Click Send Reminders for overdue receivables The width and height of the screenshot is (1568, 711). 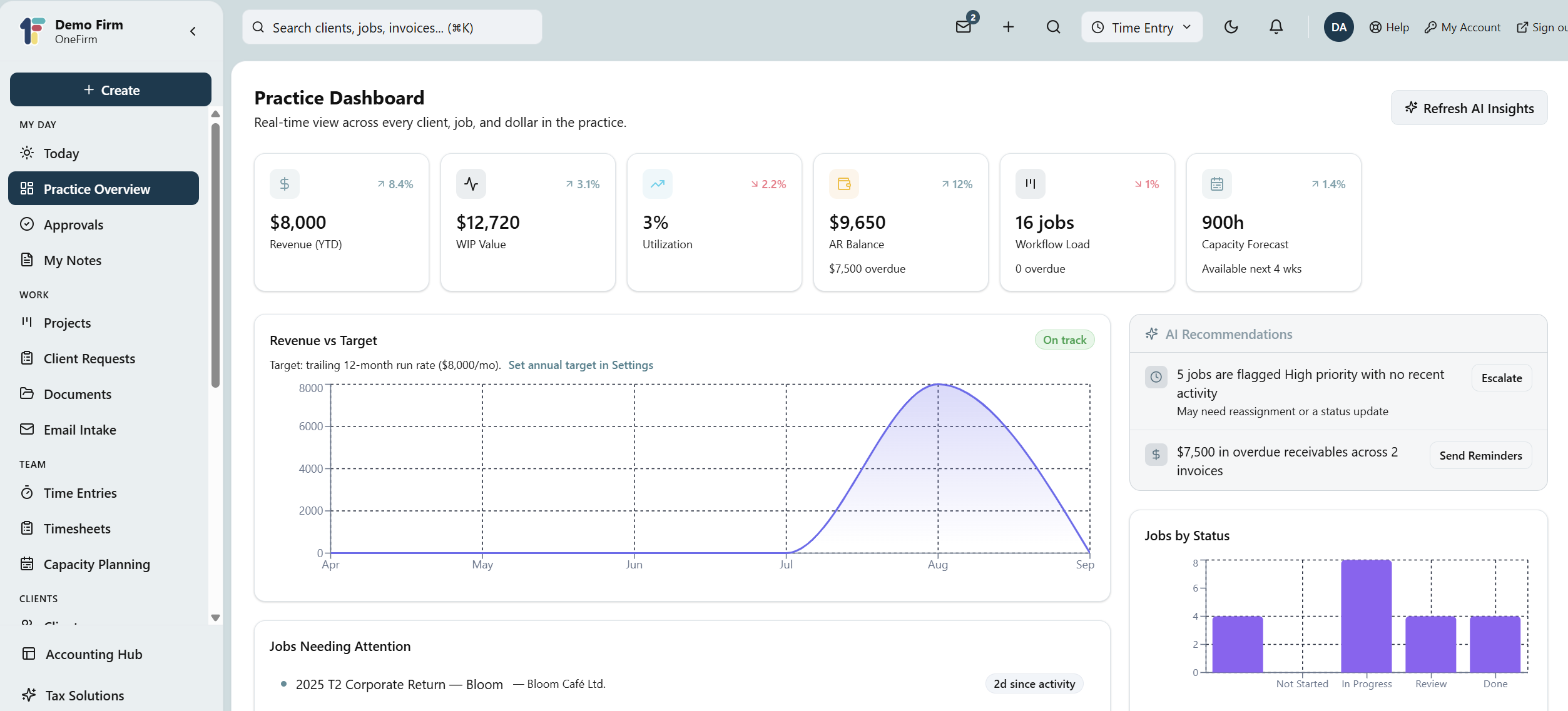pyautogui.click(x=1480, y=455)
